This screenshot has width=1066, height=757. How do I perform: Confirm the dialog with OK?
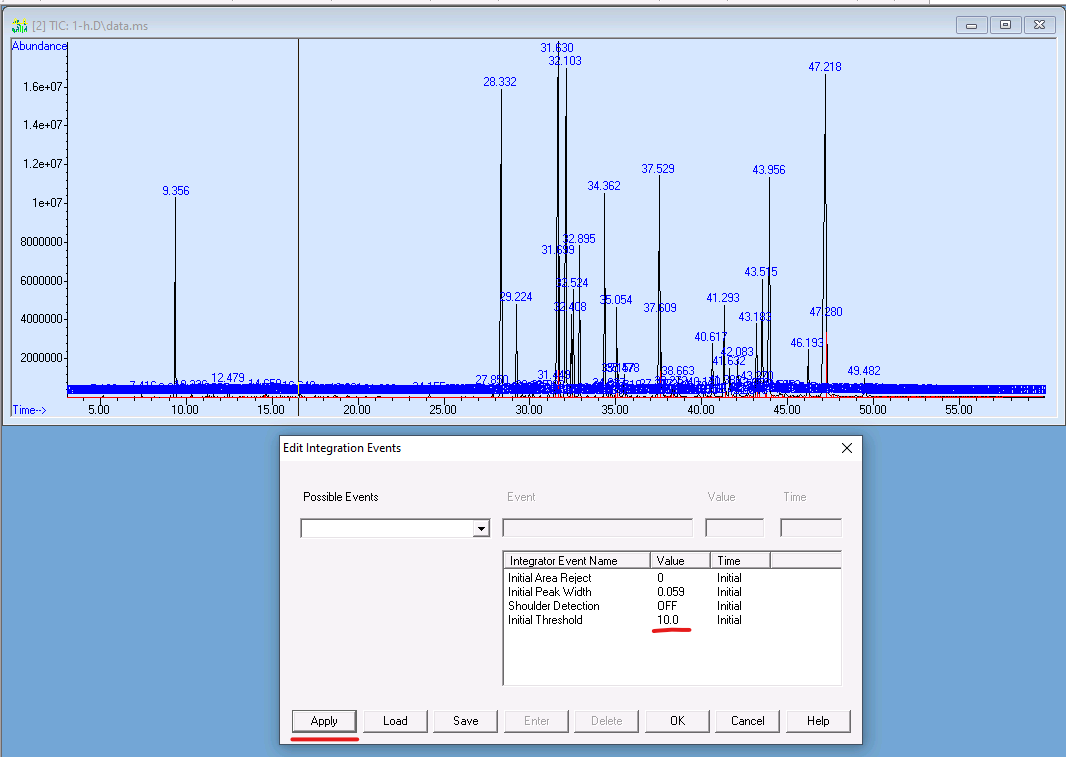click(x=677, y=721)
